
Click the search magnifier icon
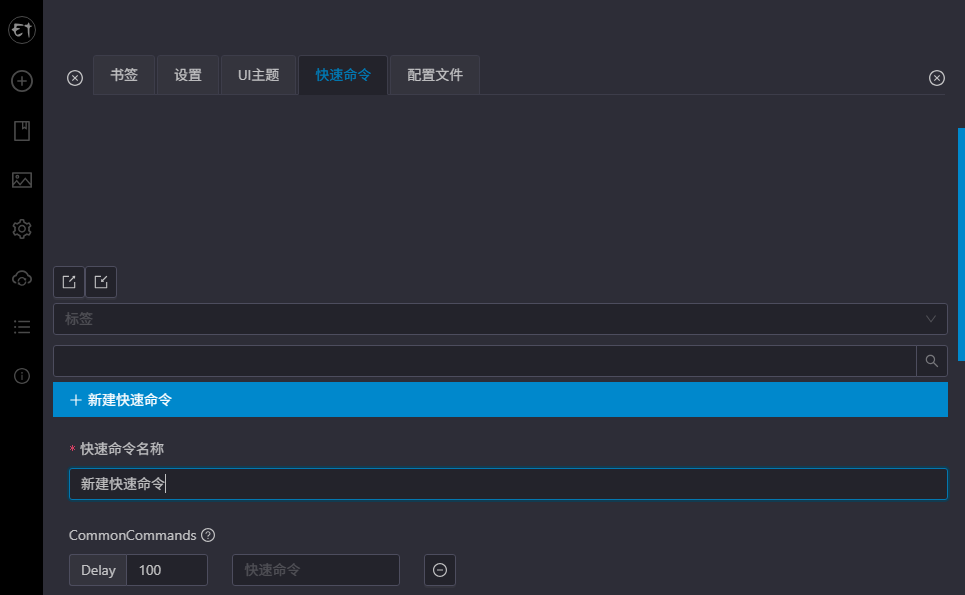tap(931, 360)
